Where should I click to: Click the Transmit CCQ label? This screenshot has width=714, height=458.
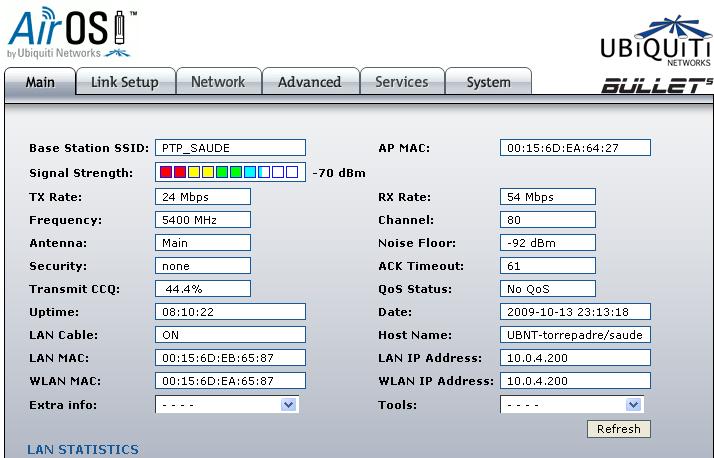(x=75, y=289)
